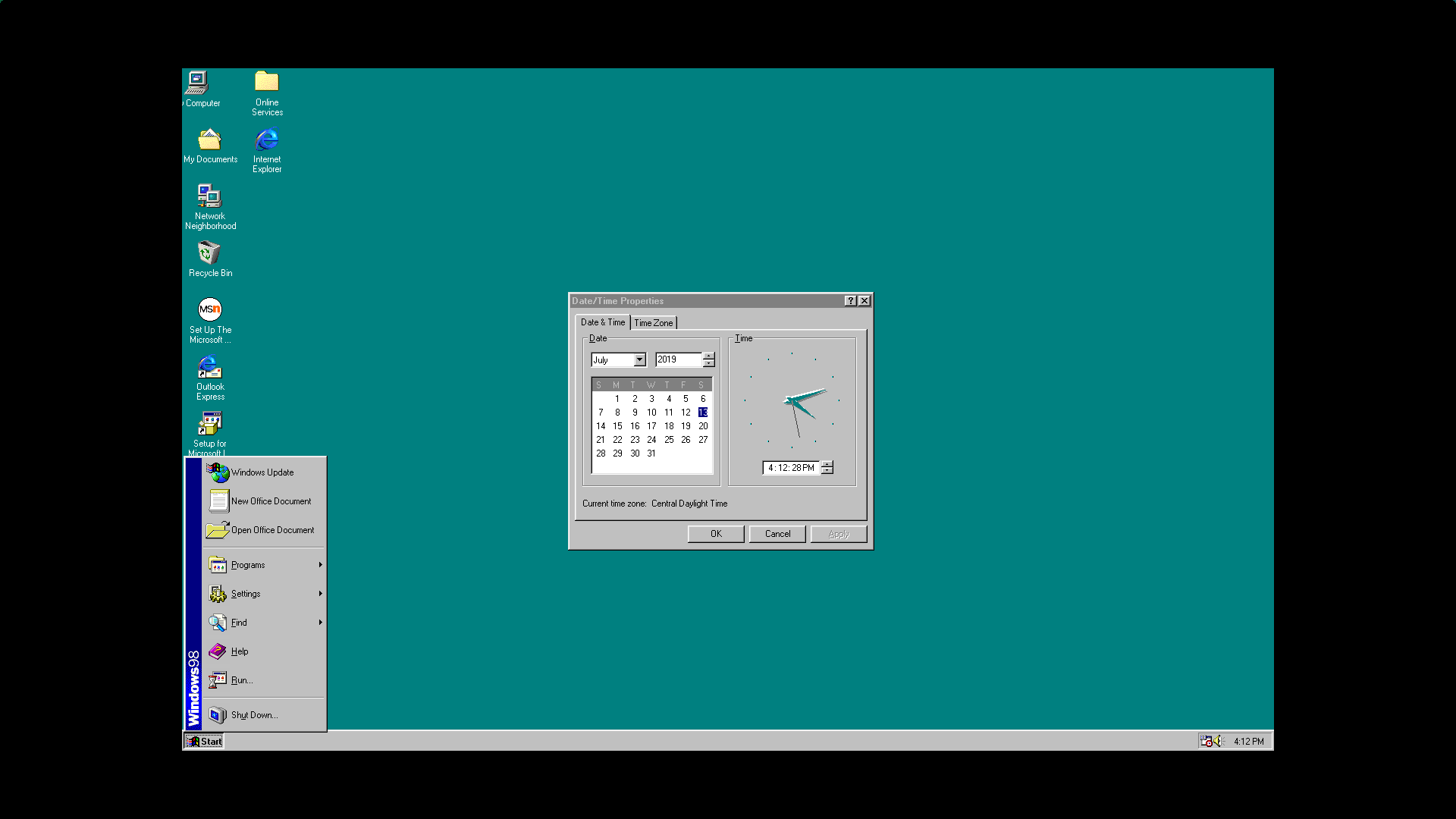1456x819 pixels.
Task: Click the Open Office Document folder icon
Action: coord(218,530)
